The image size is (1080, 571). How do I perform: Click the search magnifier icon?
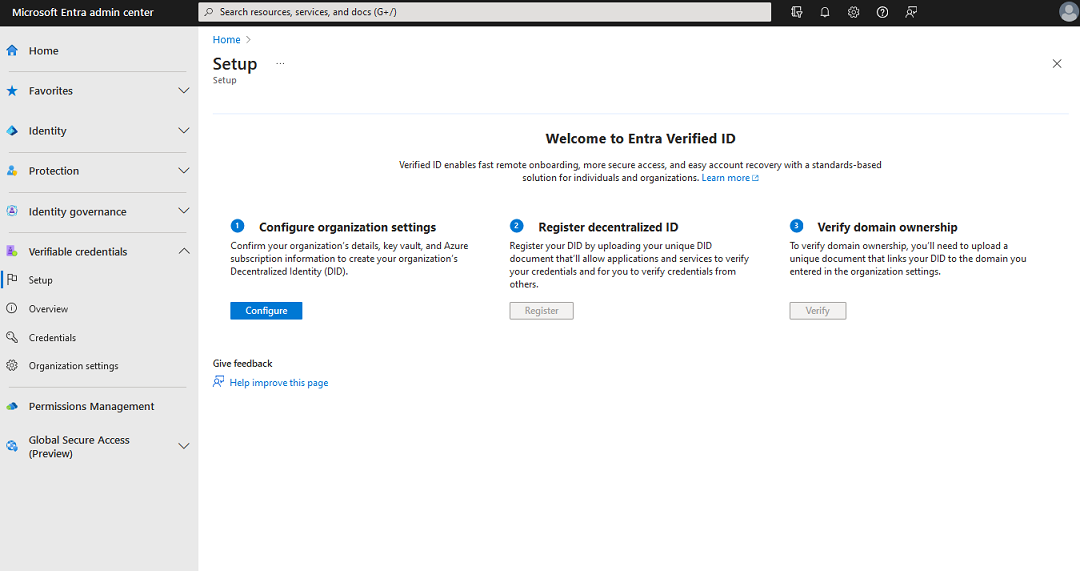point(209,12)
